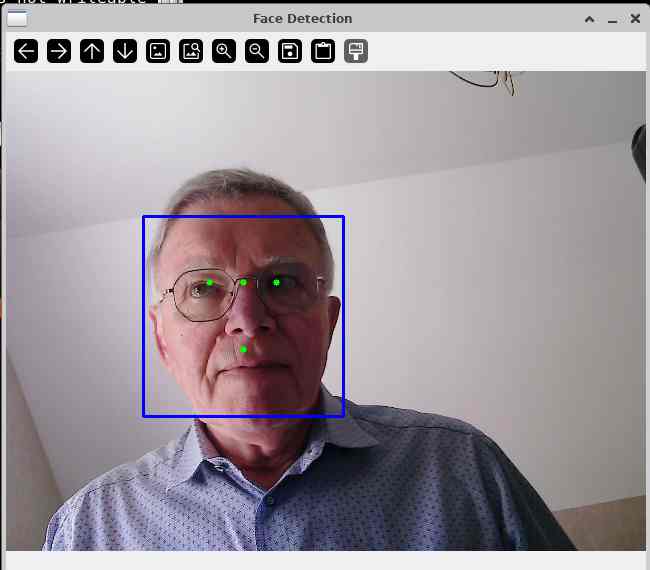The image size is (650, 570).
Task: Shade window with up caret button
Action: point(589,19)
